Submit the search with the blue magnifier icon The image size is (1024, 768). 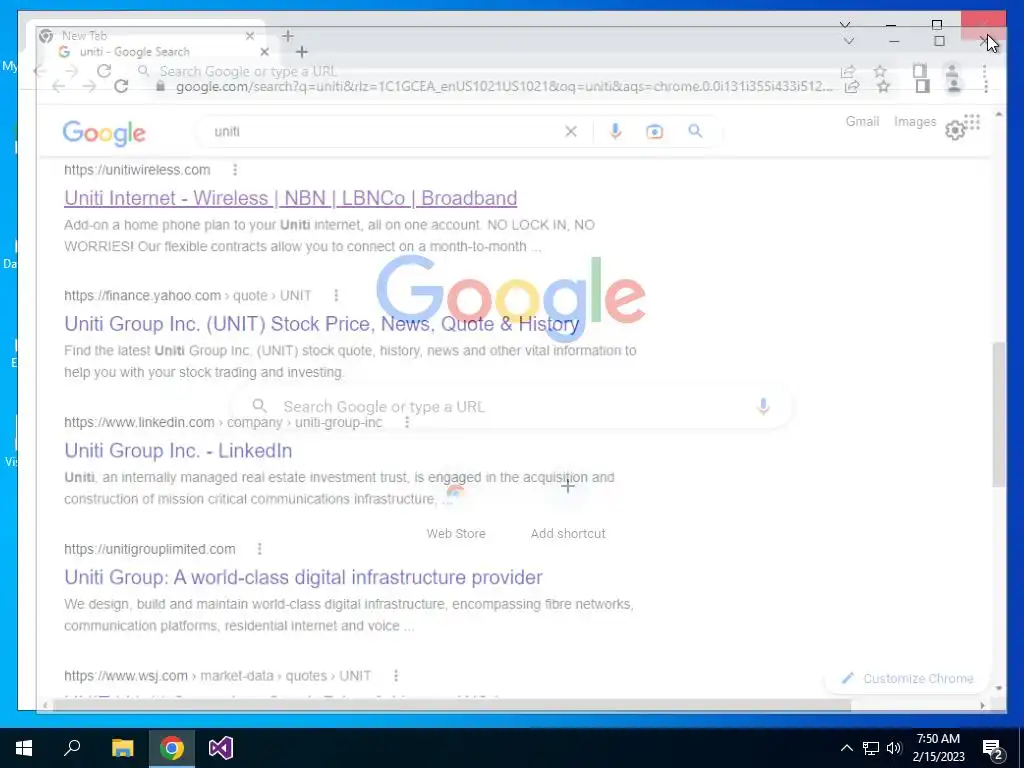[696, 131]
